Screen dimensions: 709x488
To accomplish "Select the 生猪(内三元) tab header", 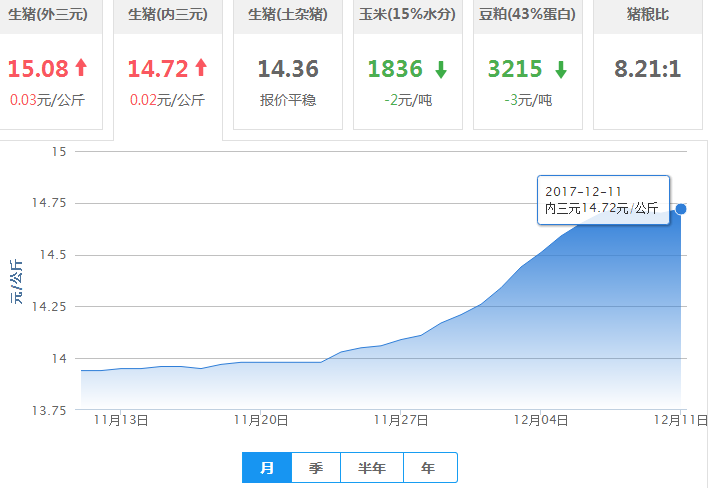I will [x=168, y=17].
